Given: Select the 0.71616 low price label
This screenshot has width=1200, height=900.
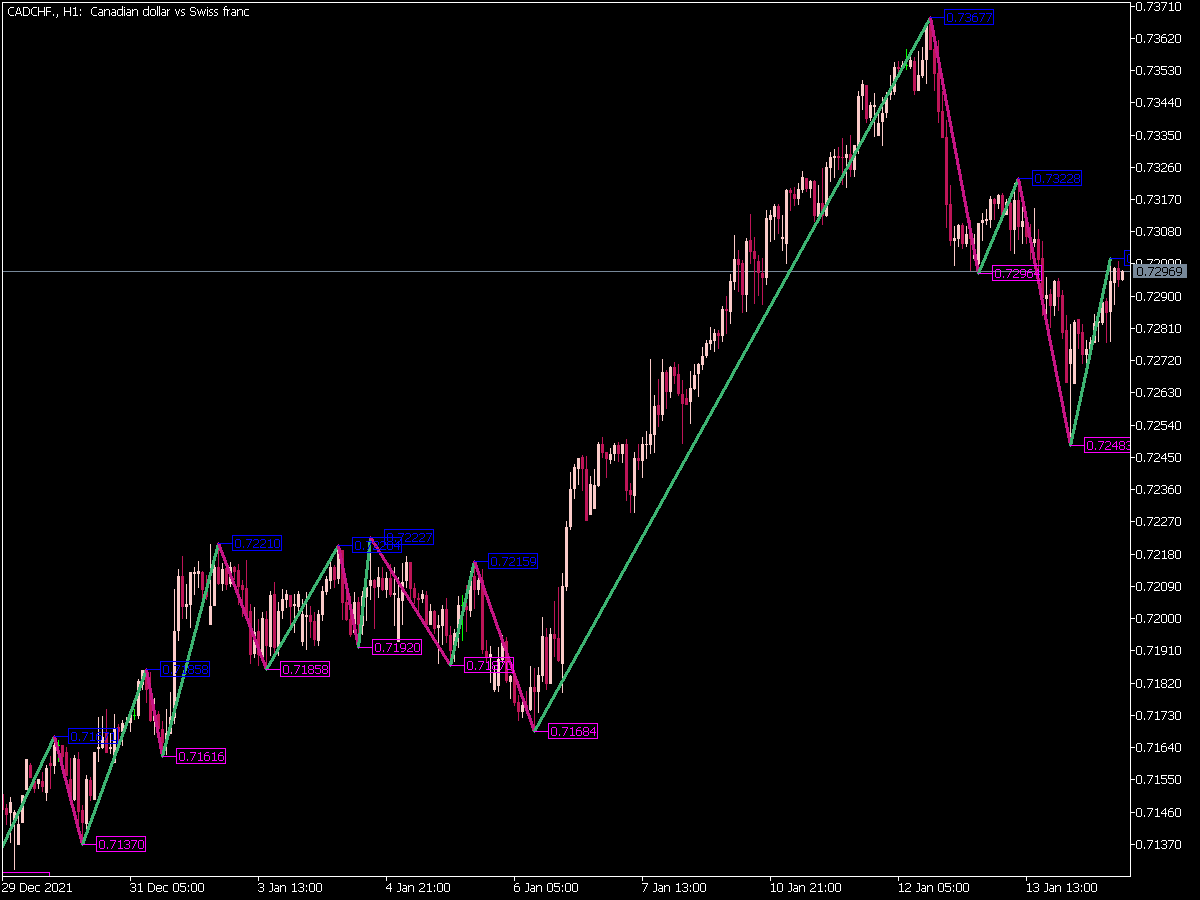Looking at the screenshot, I should [199, 754].
